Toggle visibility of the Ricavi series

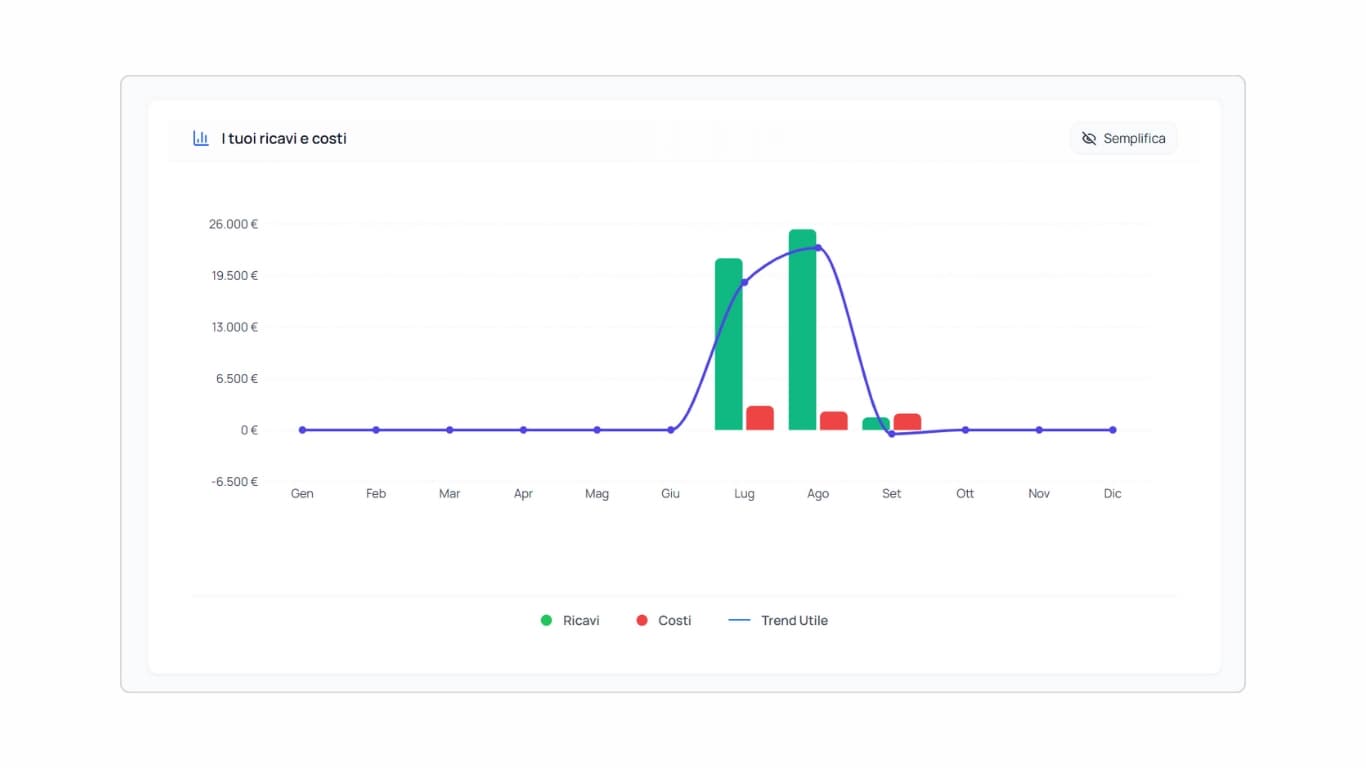(x=570, y=620)
